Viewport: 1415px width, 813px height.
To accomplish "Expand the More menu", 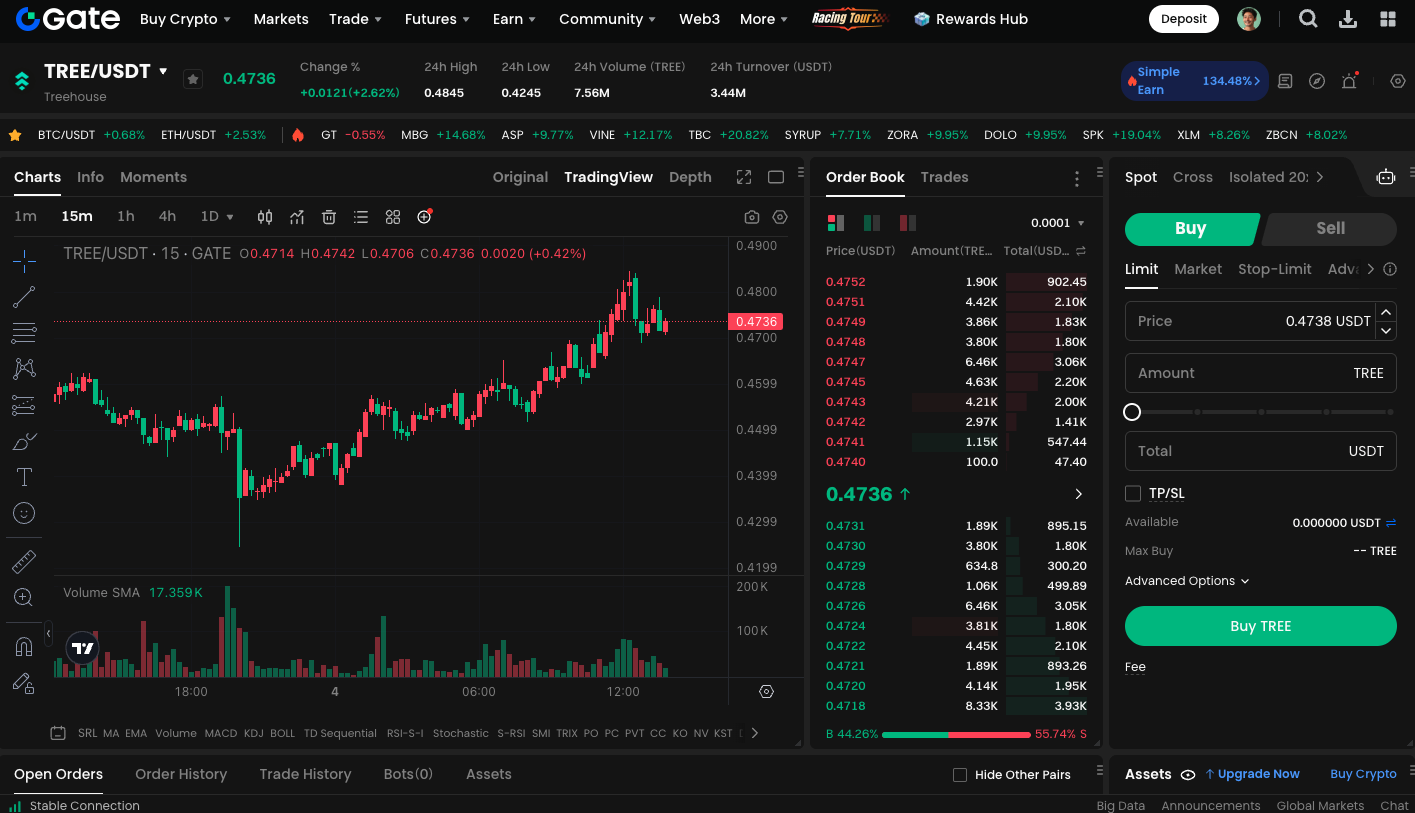I will coord(764,19).
